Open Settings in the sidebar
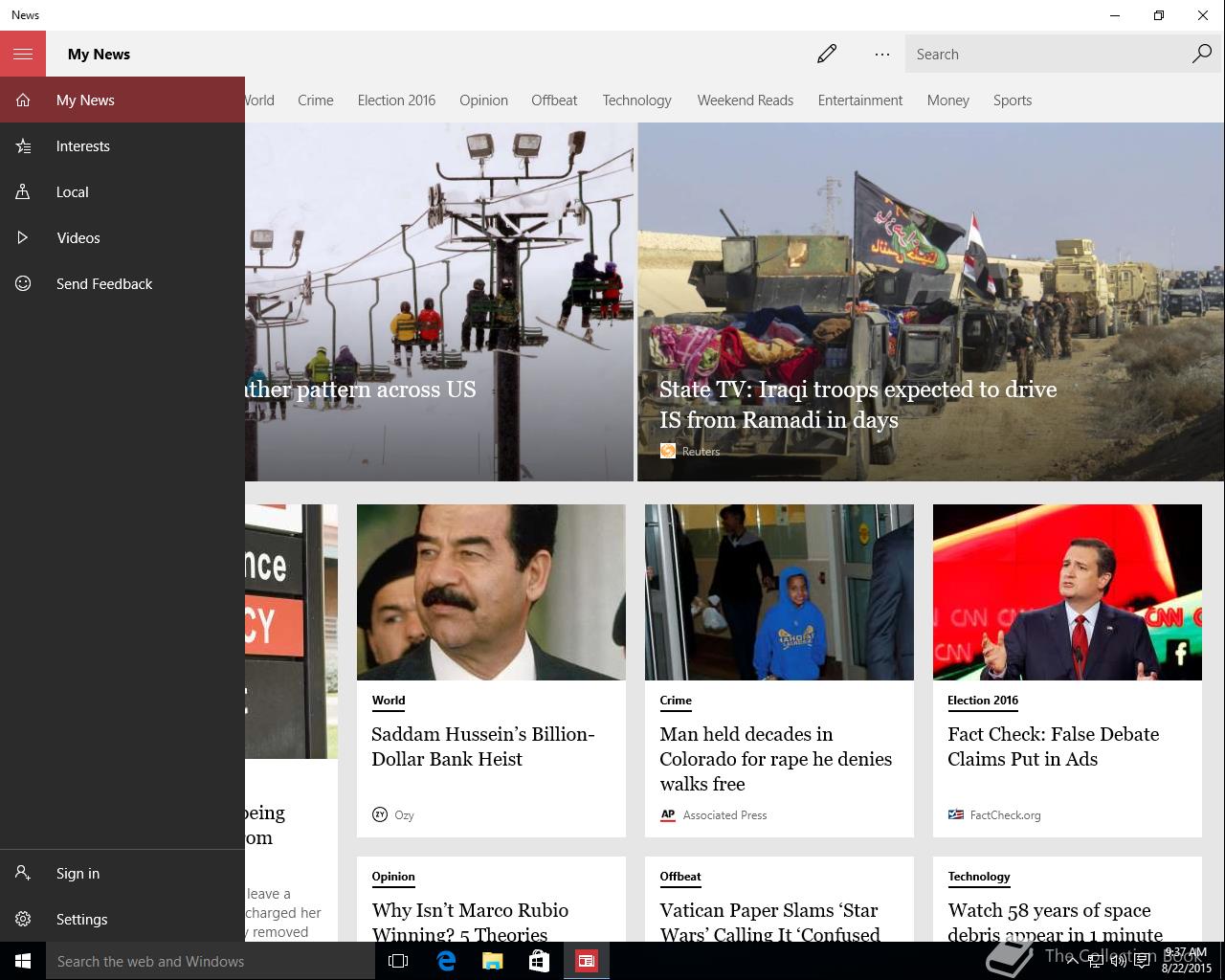This screenshot has height=980, width=1225. [x=122, y=919]
